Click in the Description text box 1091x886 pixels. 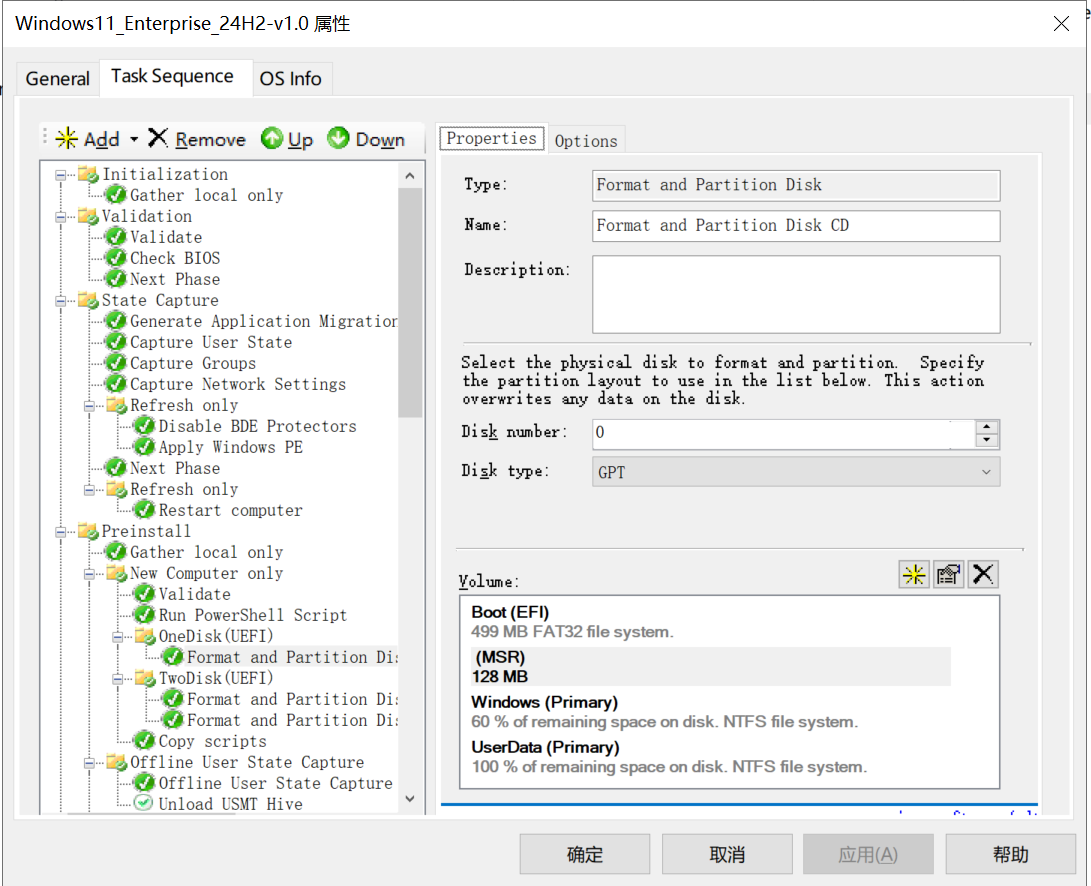click(795, 294)
